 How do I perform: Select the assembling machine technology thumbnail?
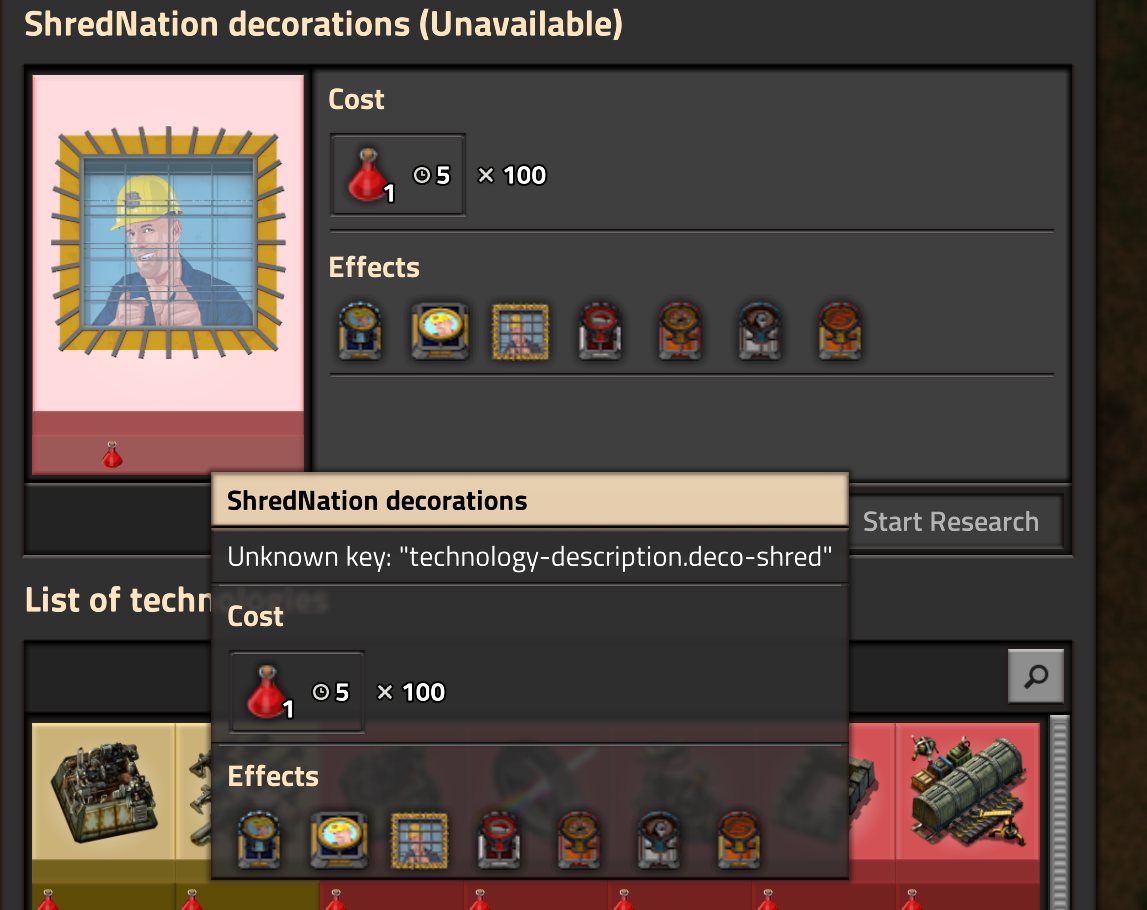coord(103,791)
